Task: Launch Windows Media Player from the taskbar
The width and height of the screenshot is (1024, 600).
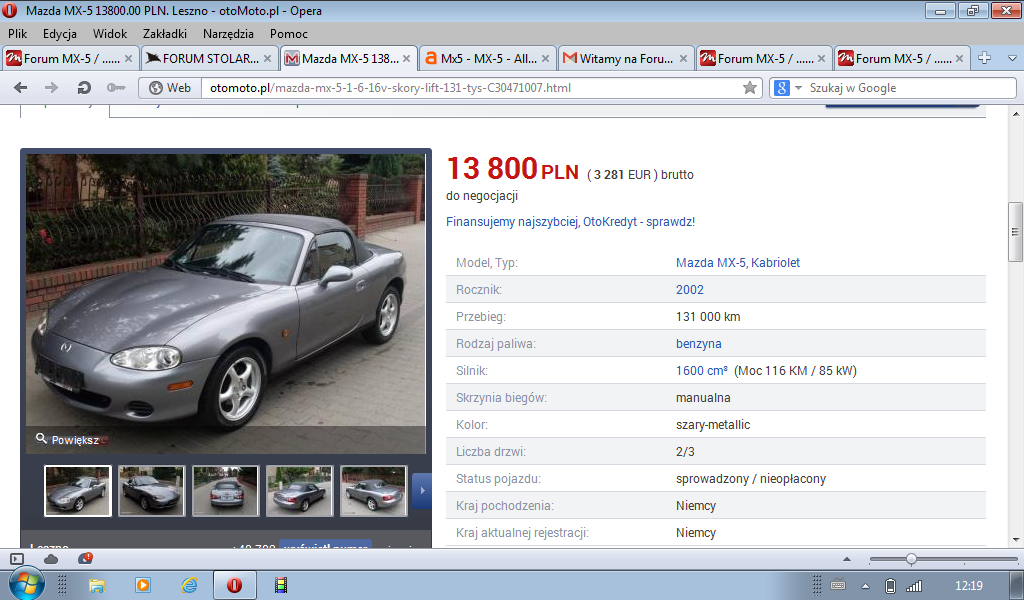Action: tap(142, 585)
